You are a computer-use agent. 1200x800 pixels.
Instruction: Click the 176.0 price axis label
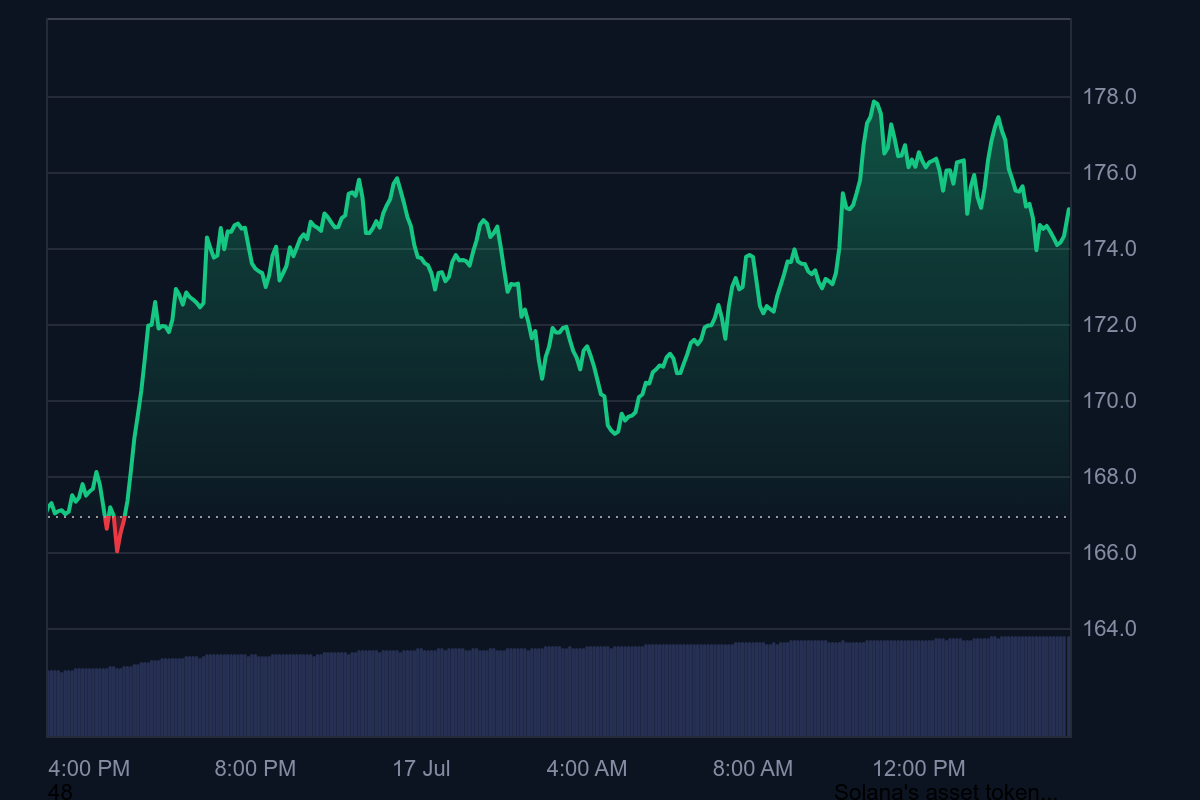pos(1110,173)
